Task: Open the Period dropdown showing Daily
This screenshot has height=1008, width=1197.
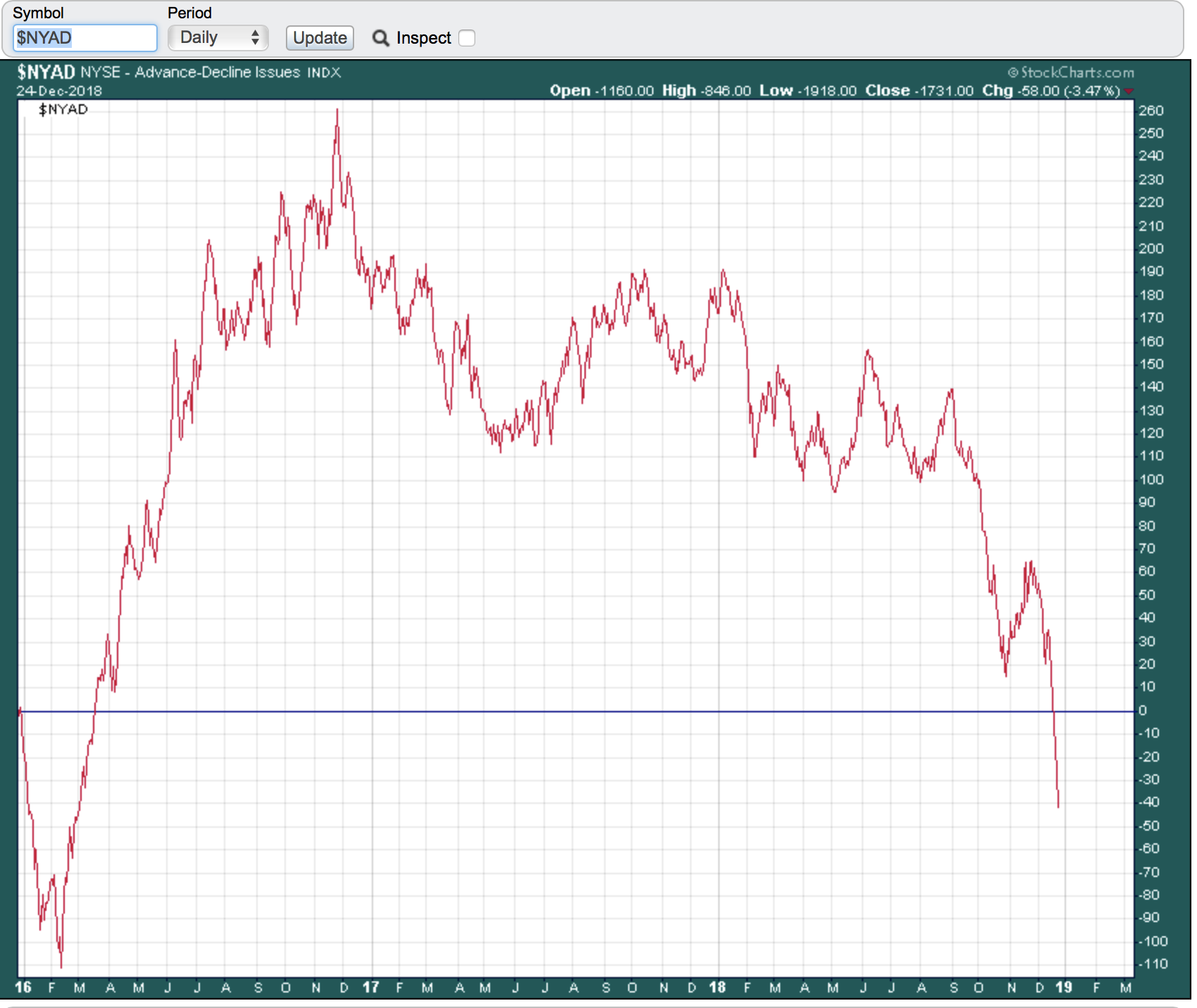Action: (x=218, y=38)
